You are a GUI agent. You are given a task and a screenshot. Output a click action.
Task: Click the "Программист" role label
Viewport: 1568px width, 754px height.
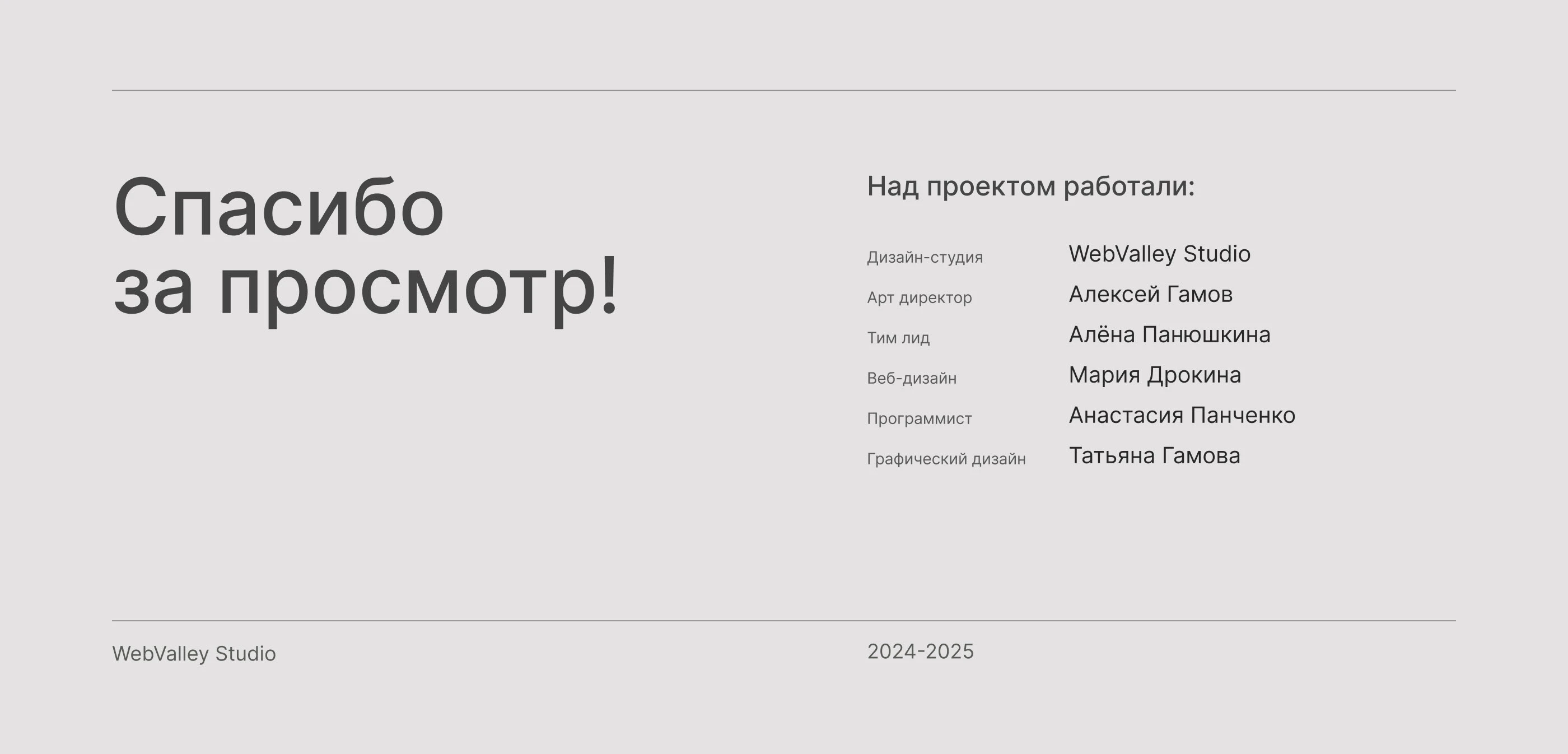(x=919, y=418)
